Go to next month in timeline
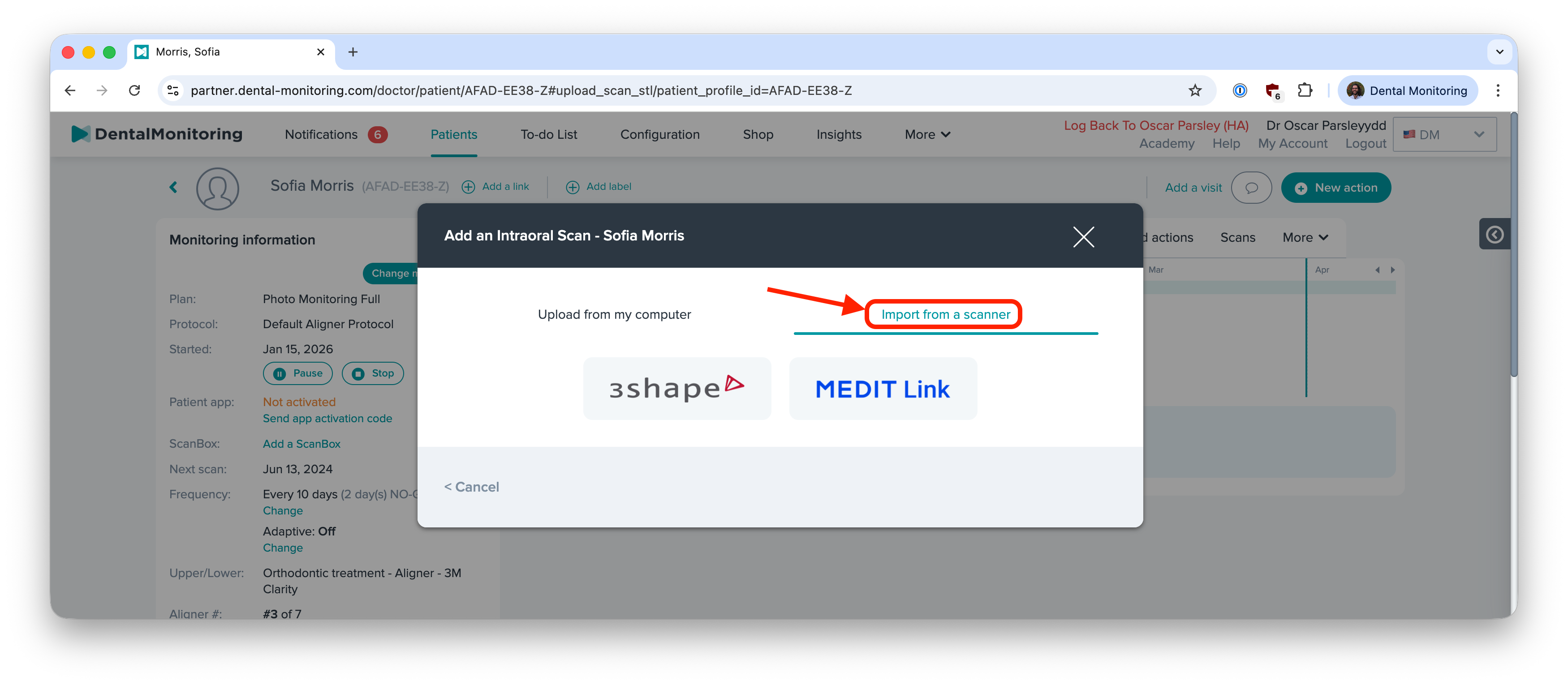The width and height of the screenshot is (1568, 685). point(1393,270)
